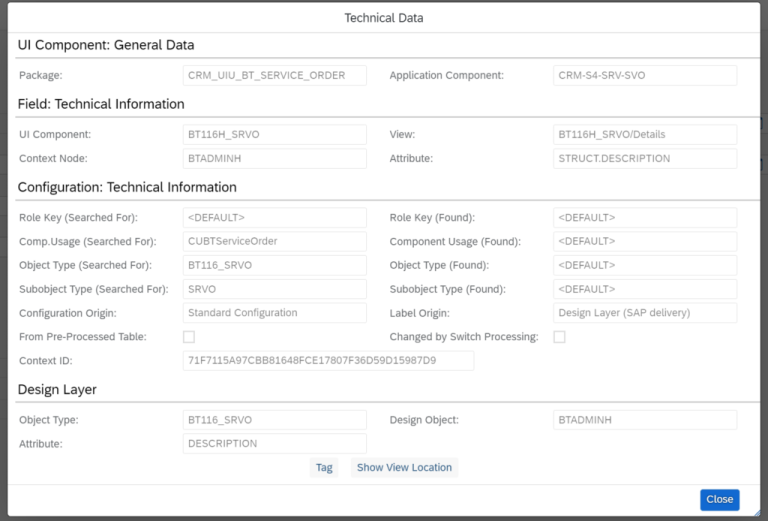The height and width of the screenshot is (521, 768).
Task: Toggle the From Pre-Processed Table checkbox
Action: (x=189, y=337)
